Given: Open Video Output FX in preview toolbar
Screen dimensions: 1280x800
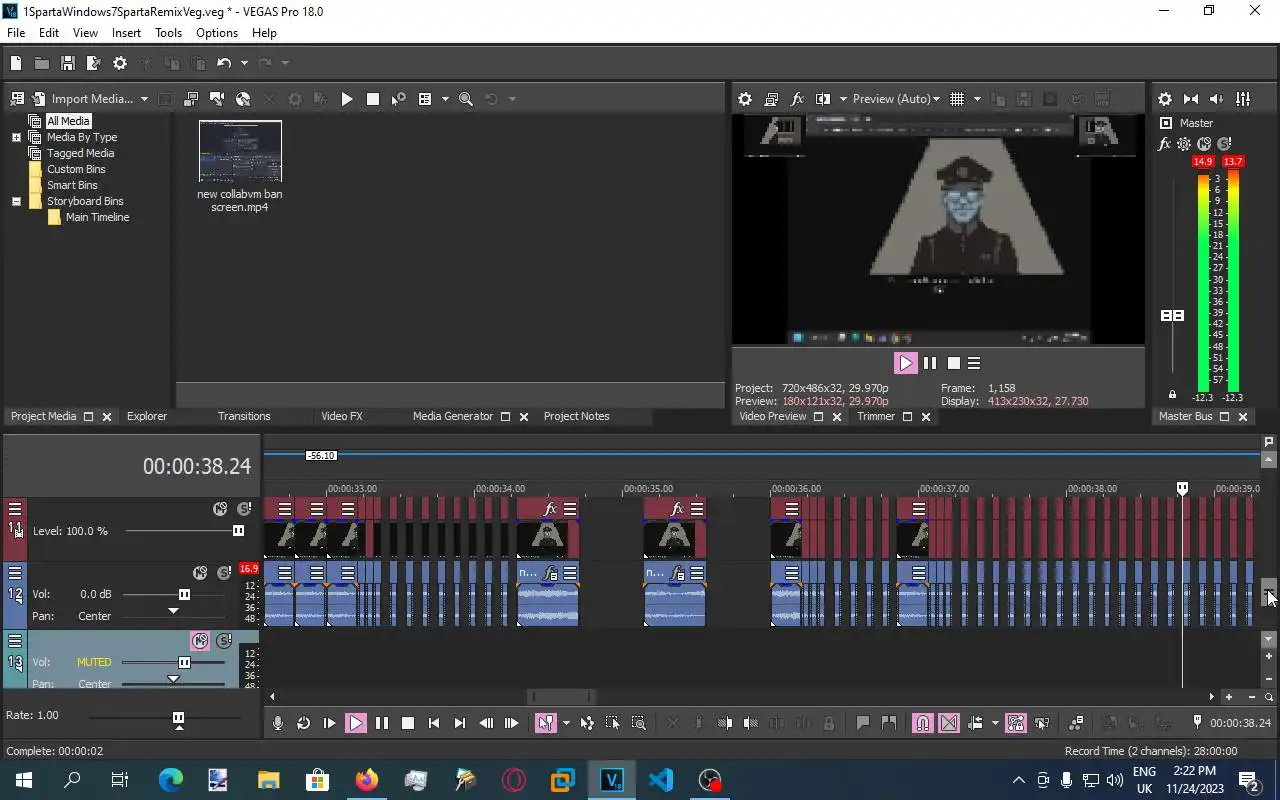Looking at the screenshot, I should pos(797,99).
